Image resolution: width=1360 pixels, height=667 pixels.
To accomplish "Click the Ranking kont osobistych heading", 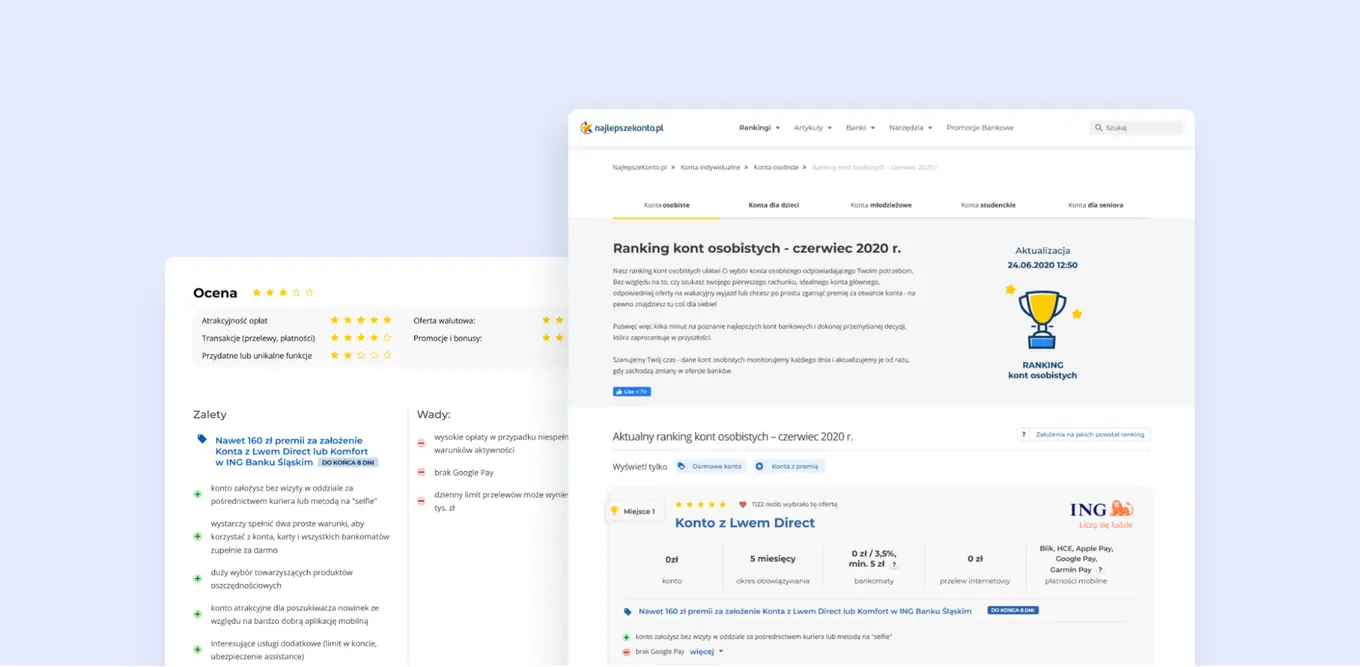I will click(757, 247).
